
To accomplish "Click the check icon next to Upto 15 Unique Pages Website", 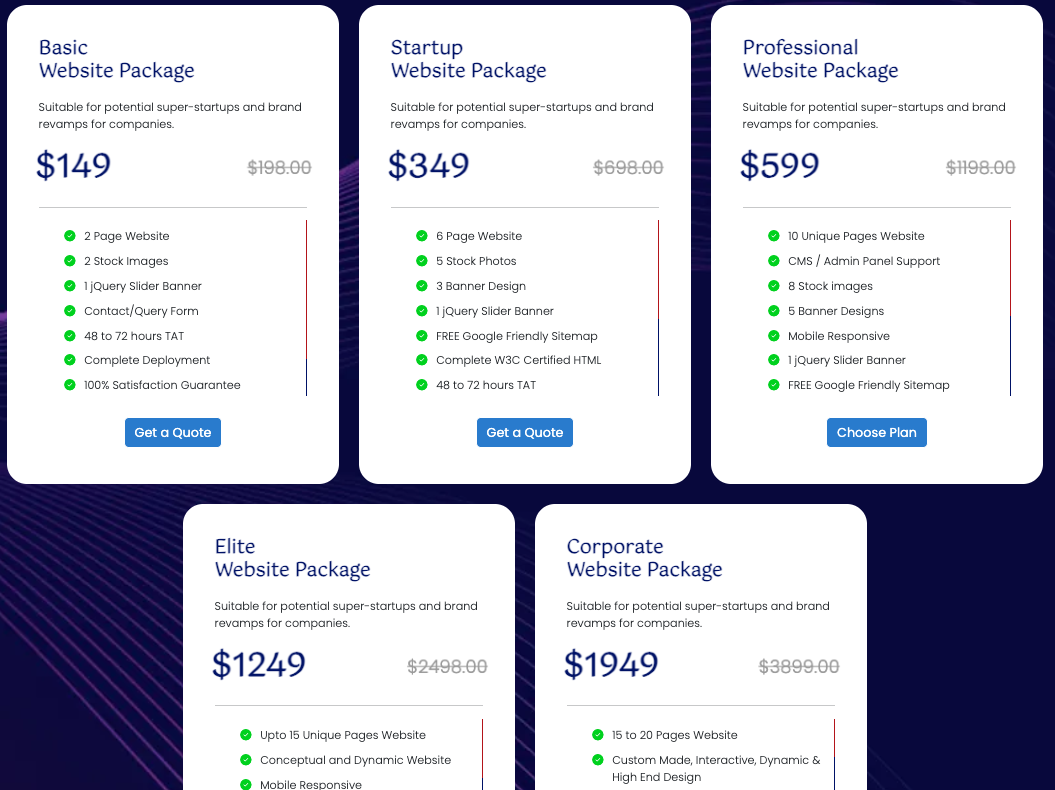I will pos(246,735).
